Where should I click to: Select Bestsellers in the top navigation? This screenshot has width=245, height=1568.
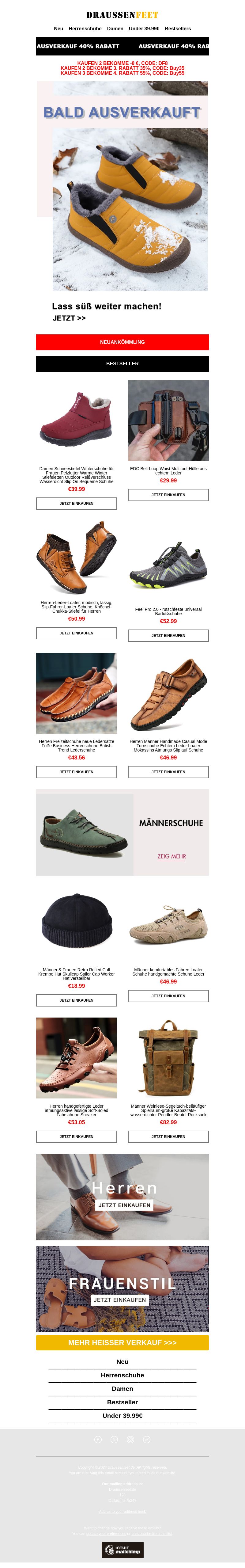(x=178, y=29)
